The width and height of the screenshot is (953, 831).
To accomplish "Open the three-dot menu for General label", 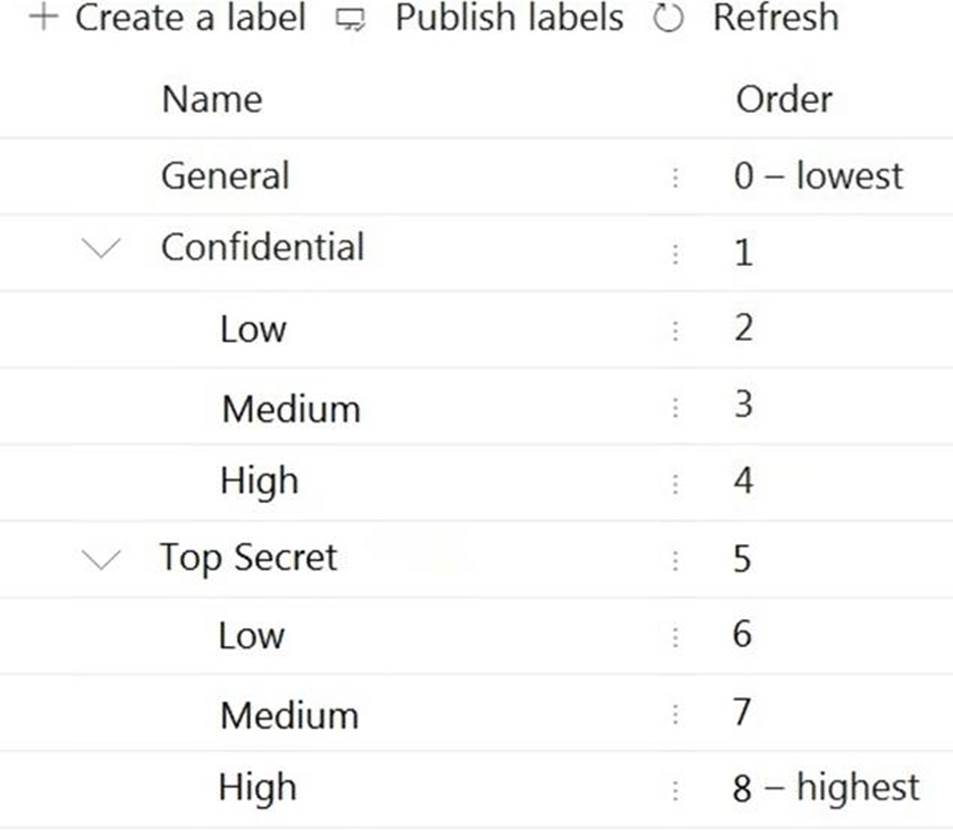I will [x=675, y=177].
